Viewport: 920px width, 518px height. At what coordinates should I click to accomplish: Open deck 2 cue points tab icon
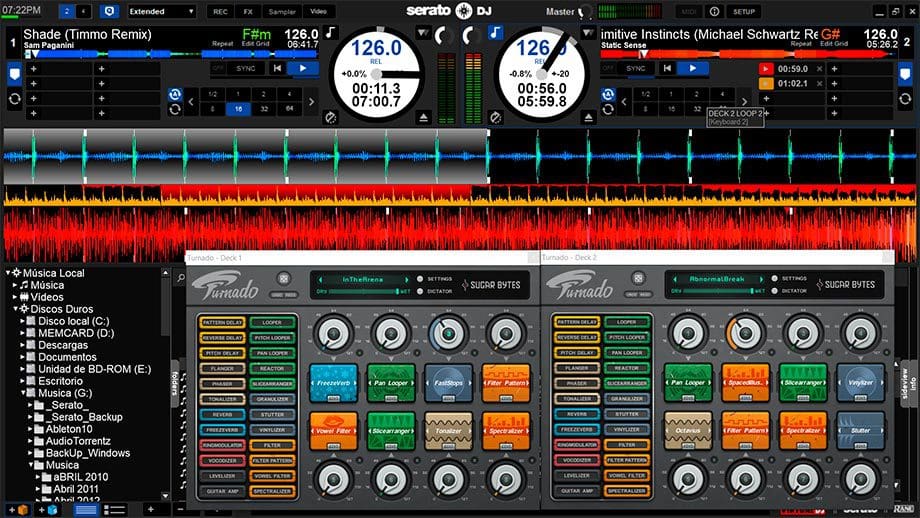tap(905, 75)
